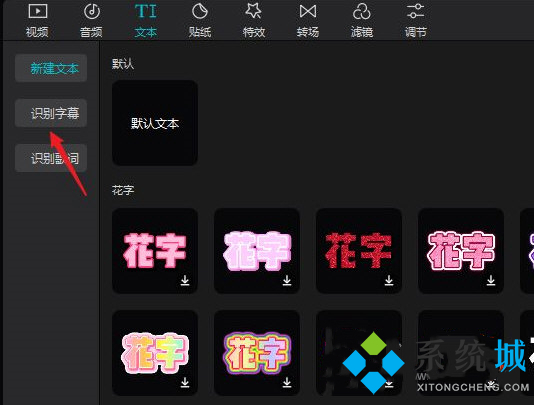Click the 识别字幕 button
This screenshot has width=534, height=405.
click(x=51, y=113)
